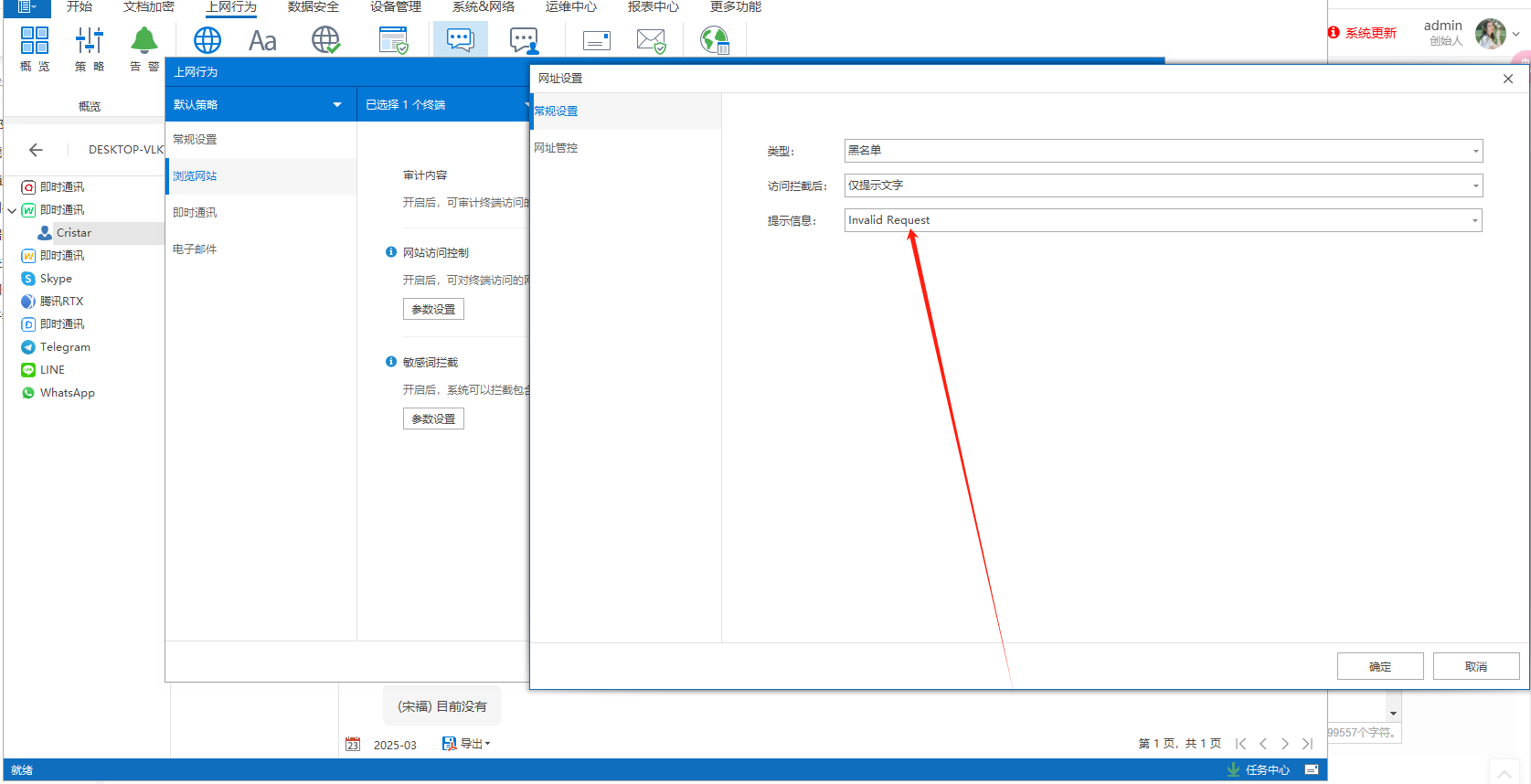Open 即时通讯 in the 上网行为 policy sidebar
1531x784 pixels.
click(261, 212)
